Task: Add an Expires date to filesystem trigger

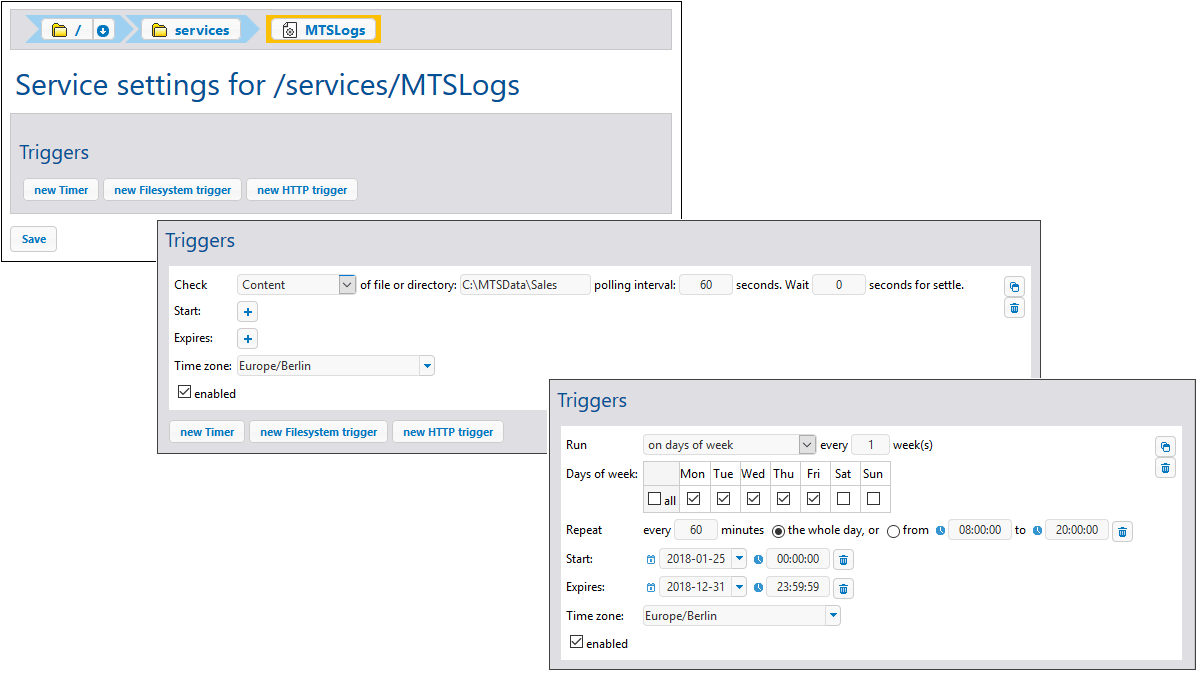Action: click(x=248, y=338)
